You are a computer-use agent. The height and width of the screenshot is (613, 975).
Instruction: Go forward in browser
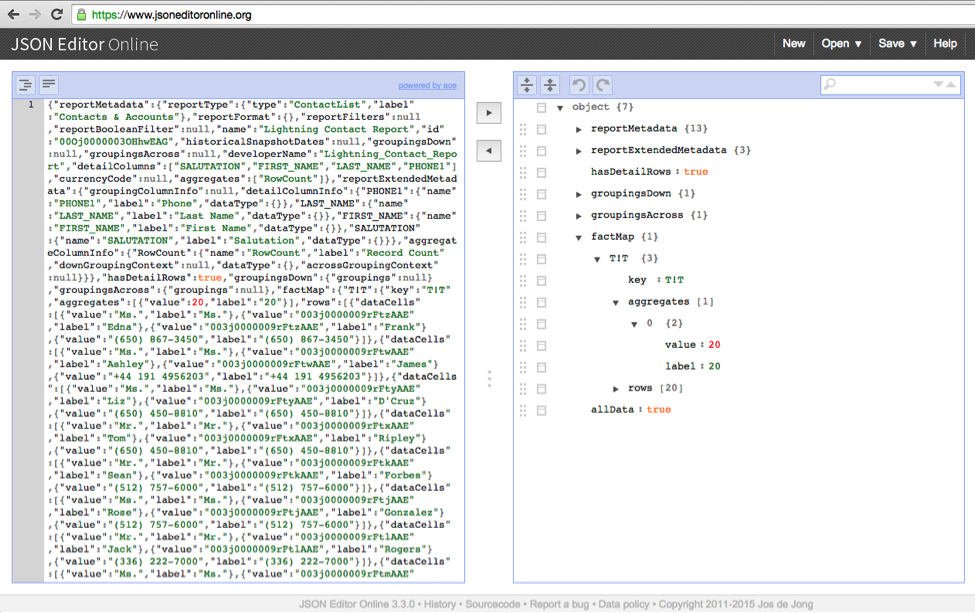point(35,14)
